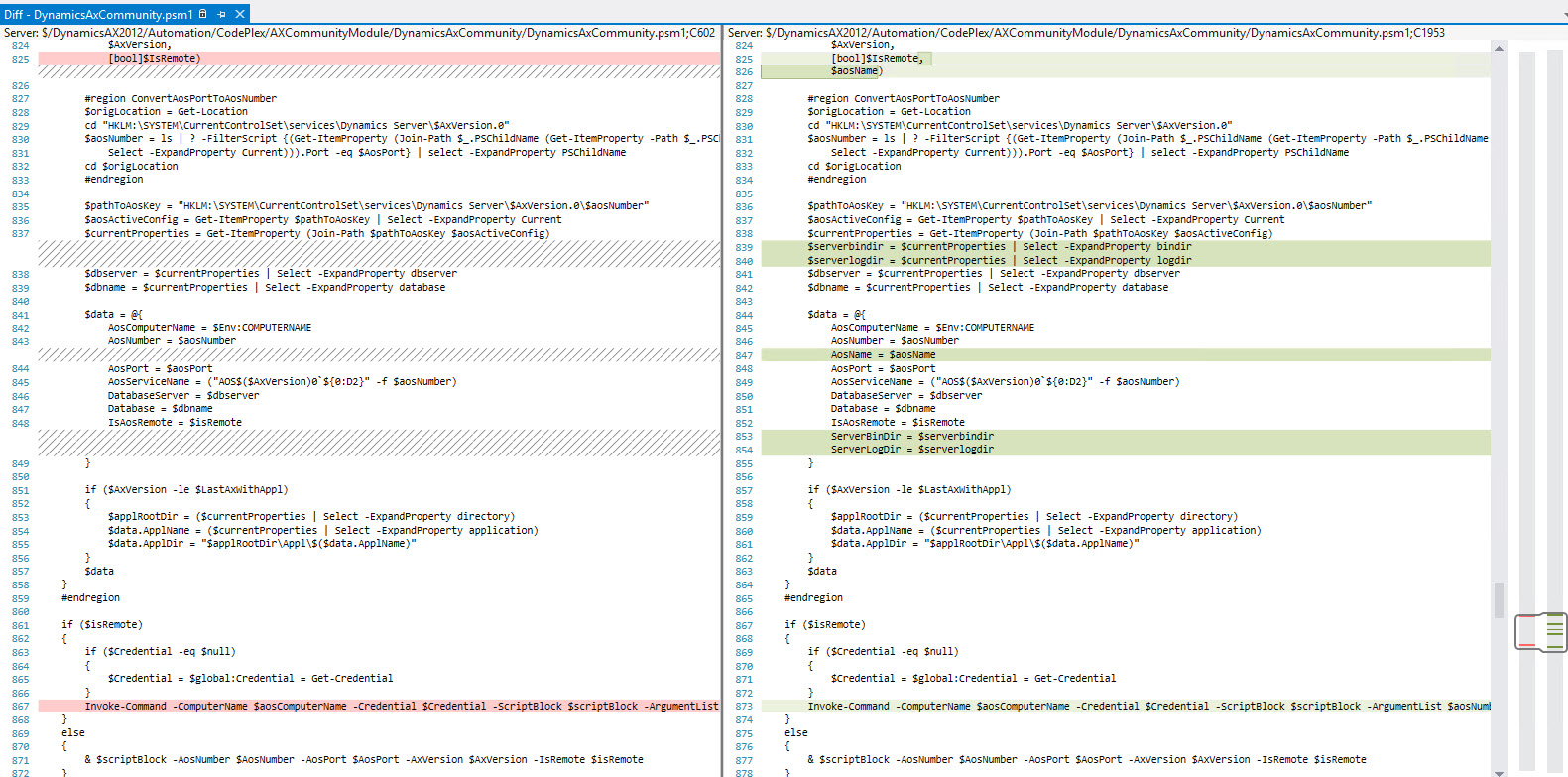Click the vertical scrollbar down arrow
The width and height of the screenshot is (1568, 777).
point(1499,771)
